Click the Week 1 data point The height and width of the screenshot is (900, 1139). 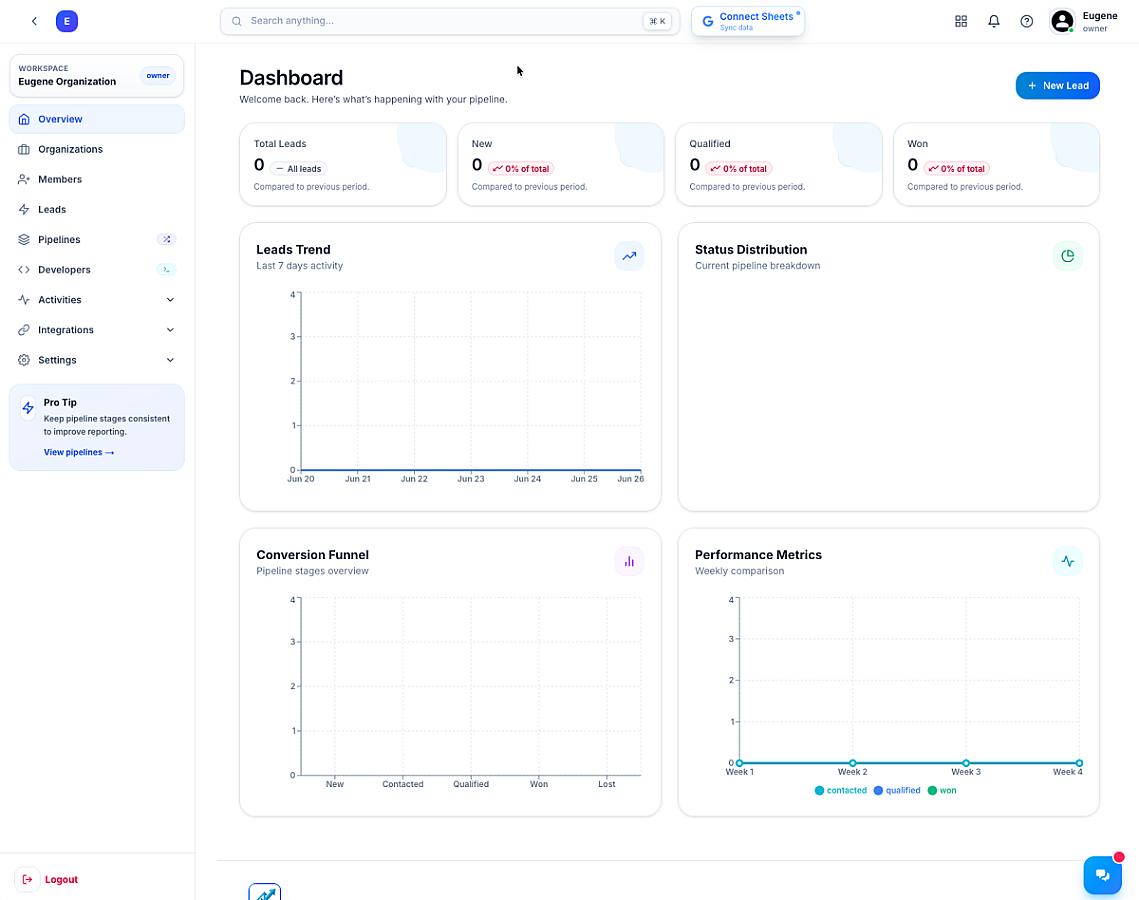point(739,763)
